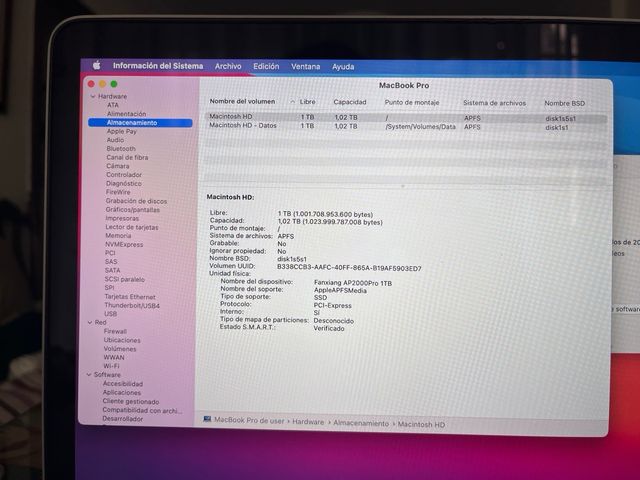Screen dimensions: 640x480
Task: Select Wi-Fi under Red
Action: tap(111, 366)
